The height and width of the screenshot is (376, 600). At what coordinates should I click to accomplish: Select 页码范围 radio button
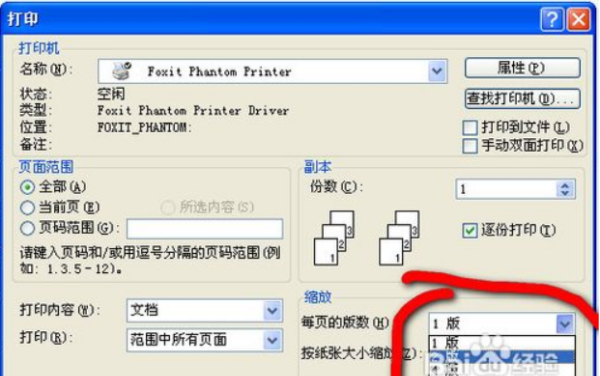28,228
